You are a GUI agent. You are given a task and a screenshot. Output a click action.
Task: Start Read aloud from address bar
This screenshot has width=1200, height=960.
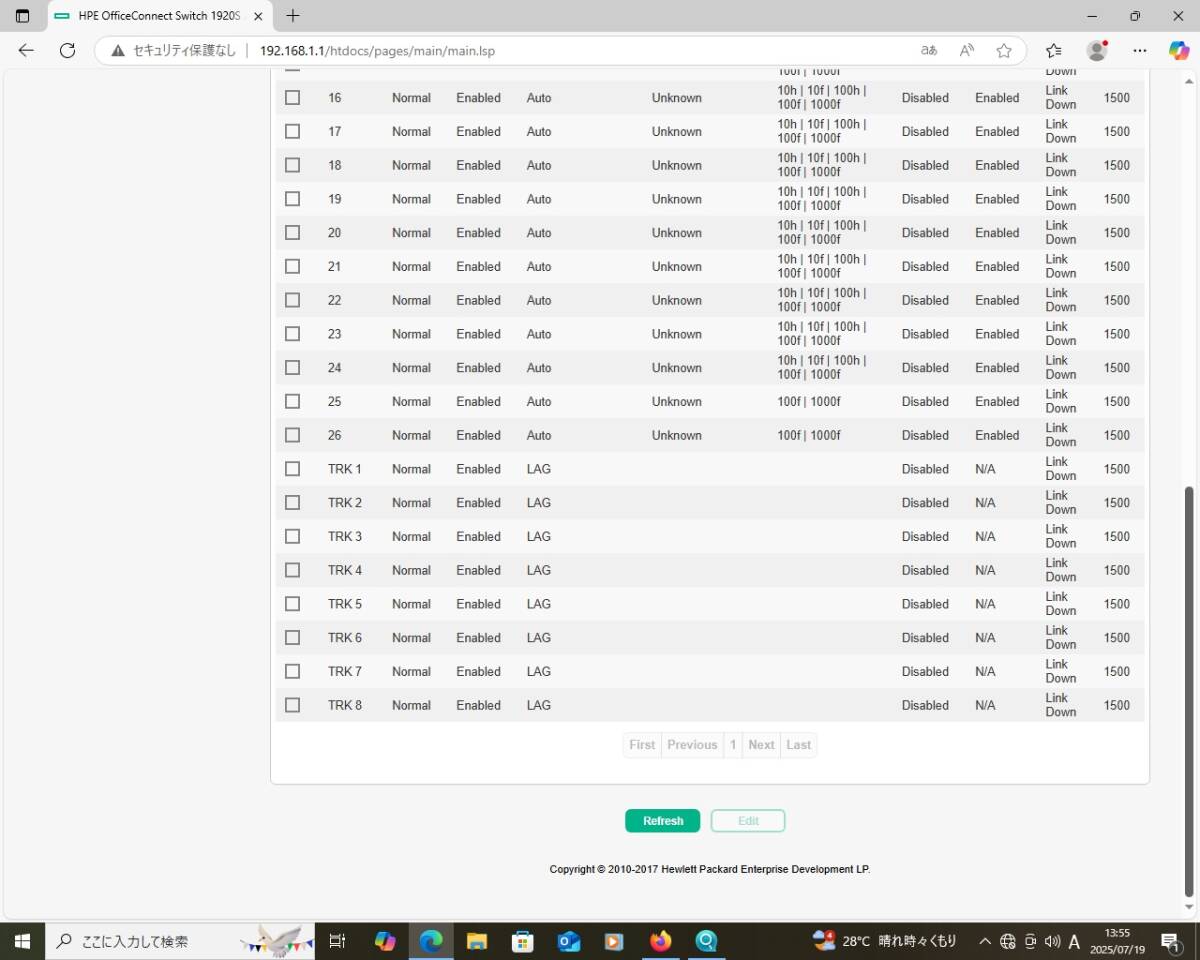pos(967,50)
